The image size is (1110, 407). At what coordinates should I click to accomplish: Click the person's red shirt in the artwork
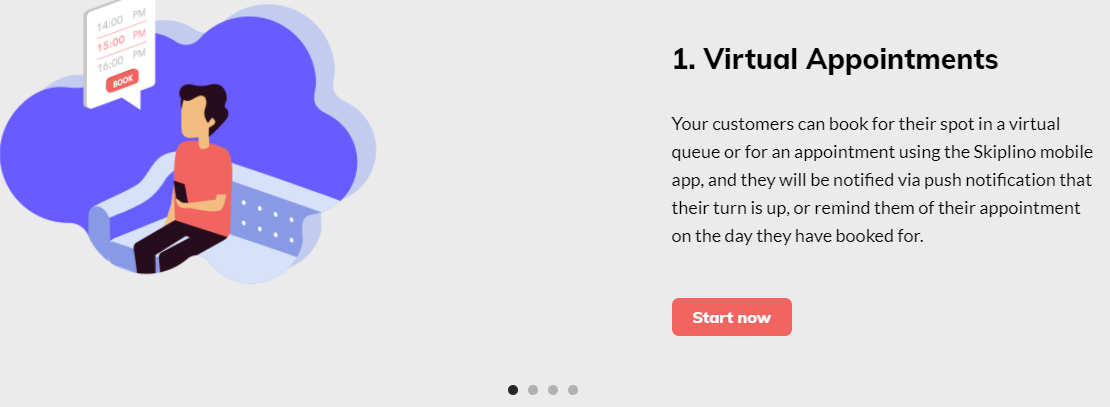coord(204,185)
